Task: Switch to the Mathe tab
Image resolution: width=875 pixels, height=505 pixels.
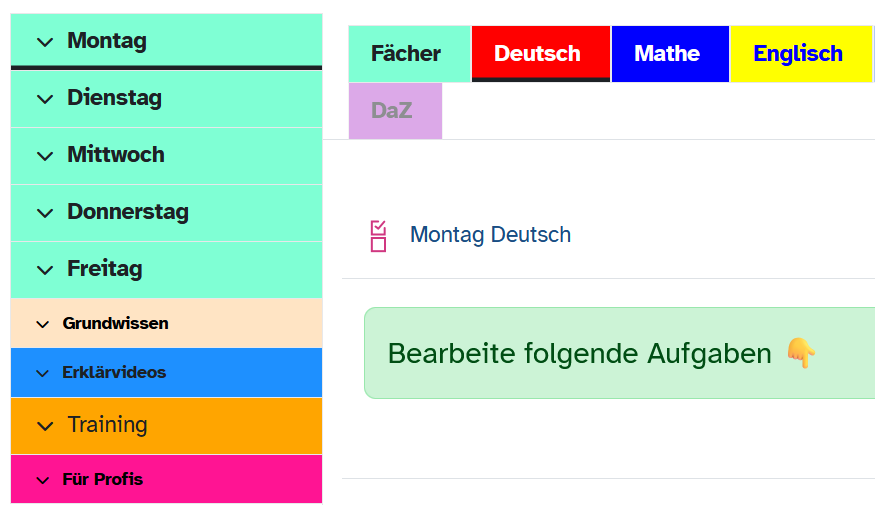Action: coord(667,54)
